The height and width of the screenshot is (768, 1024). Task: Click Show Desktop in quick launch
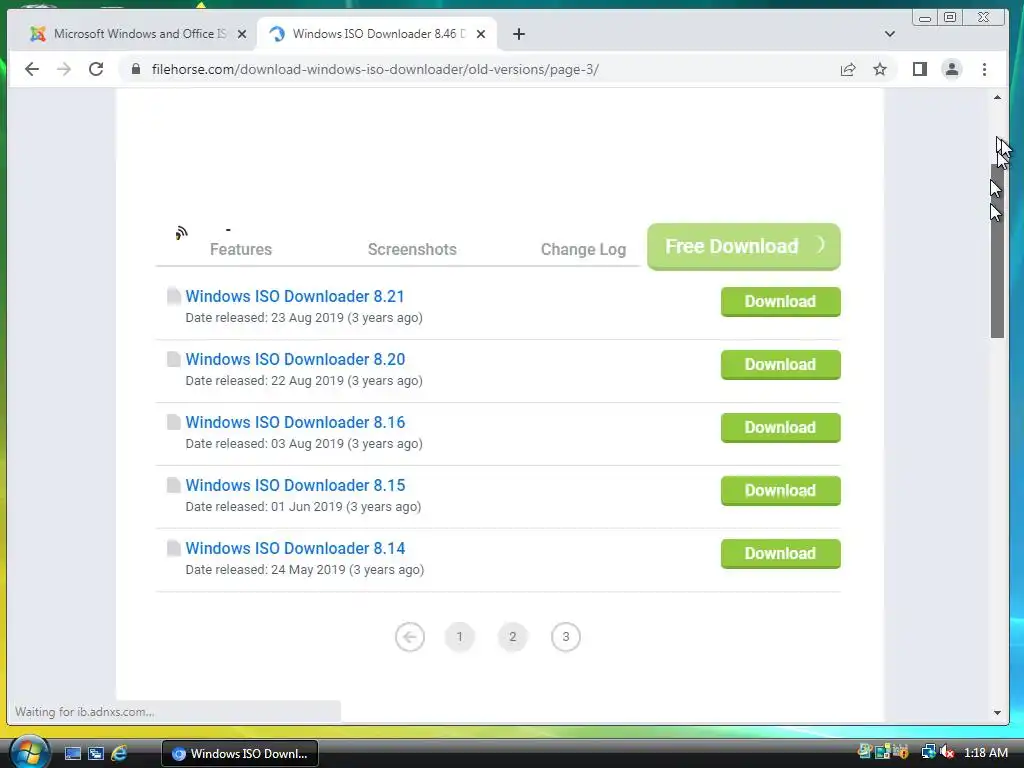tap(72, 754)
